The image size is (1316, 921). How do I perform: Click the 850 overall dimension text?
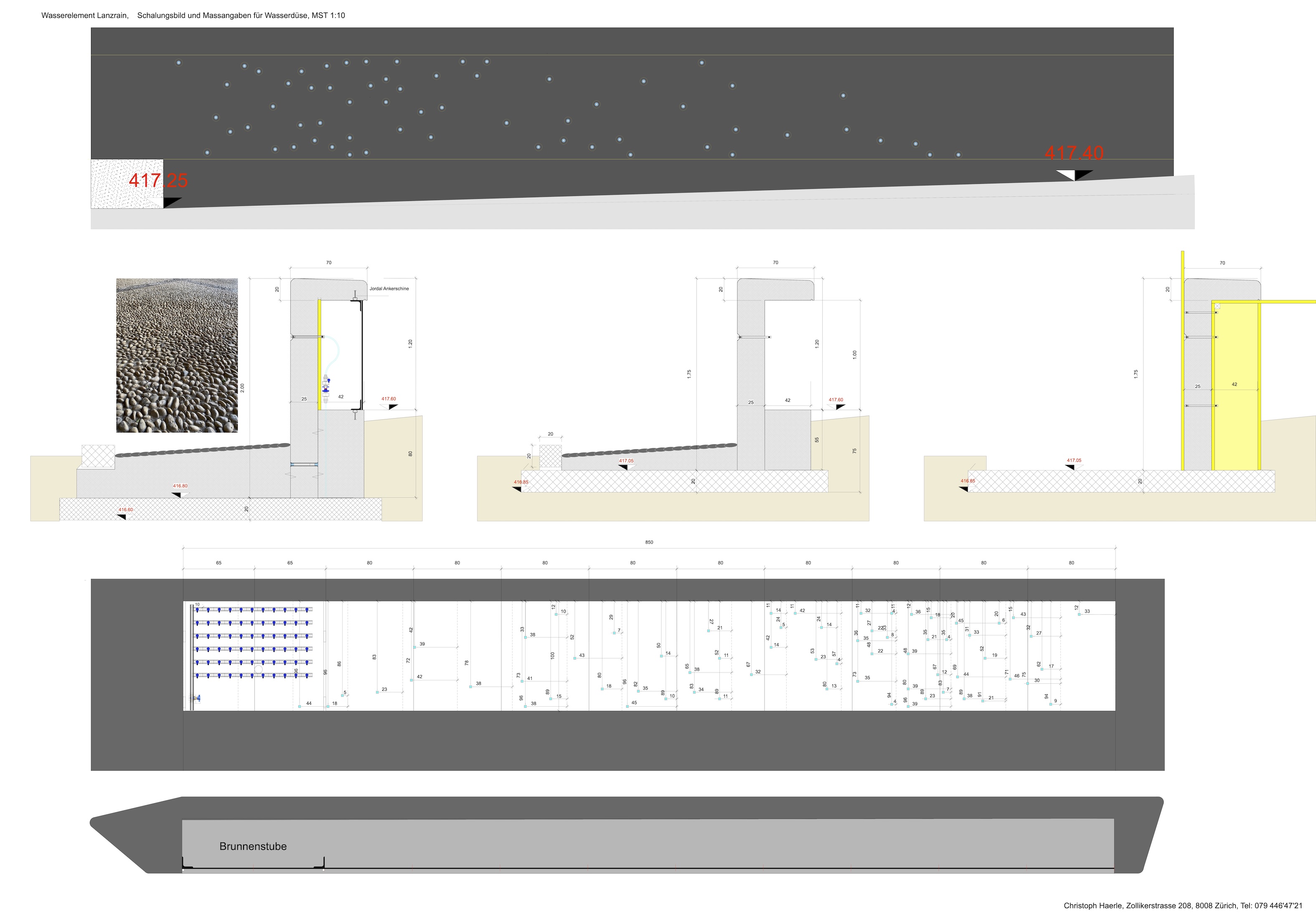(649, 542)
